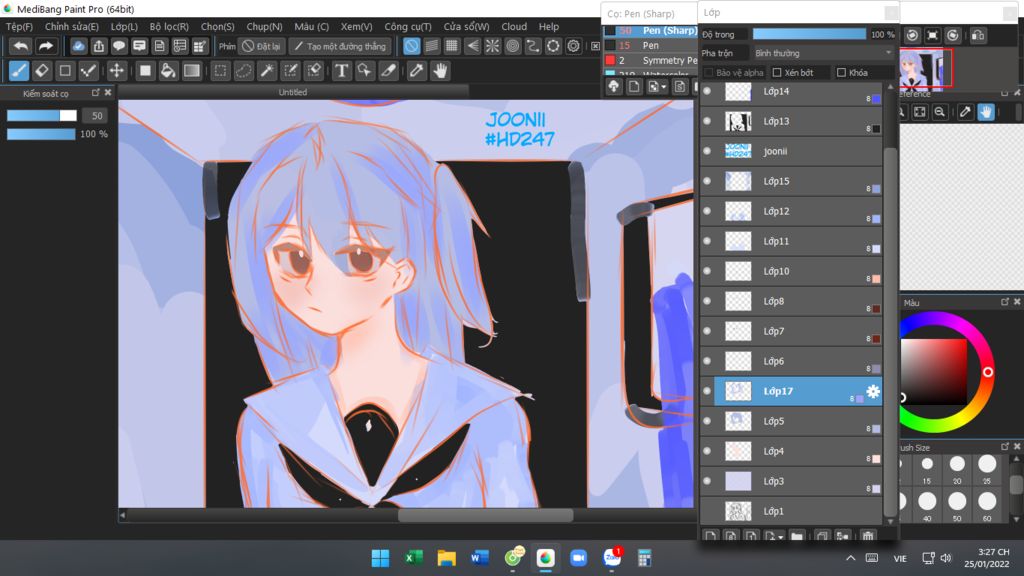Open Tệp(F) file menu
Image resolution: width=1024 pixels, height=576 pixels.
tap(19, 27)
